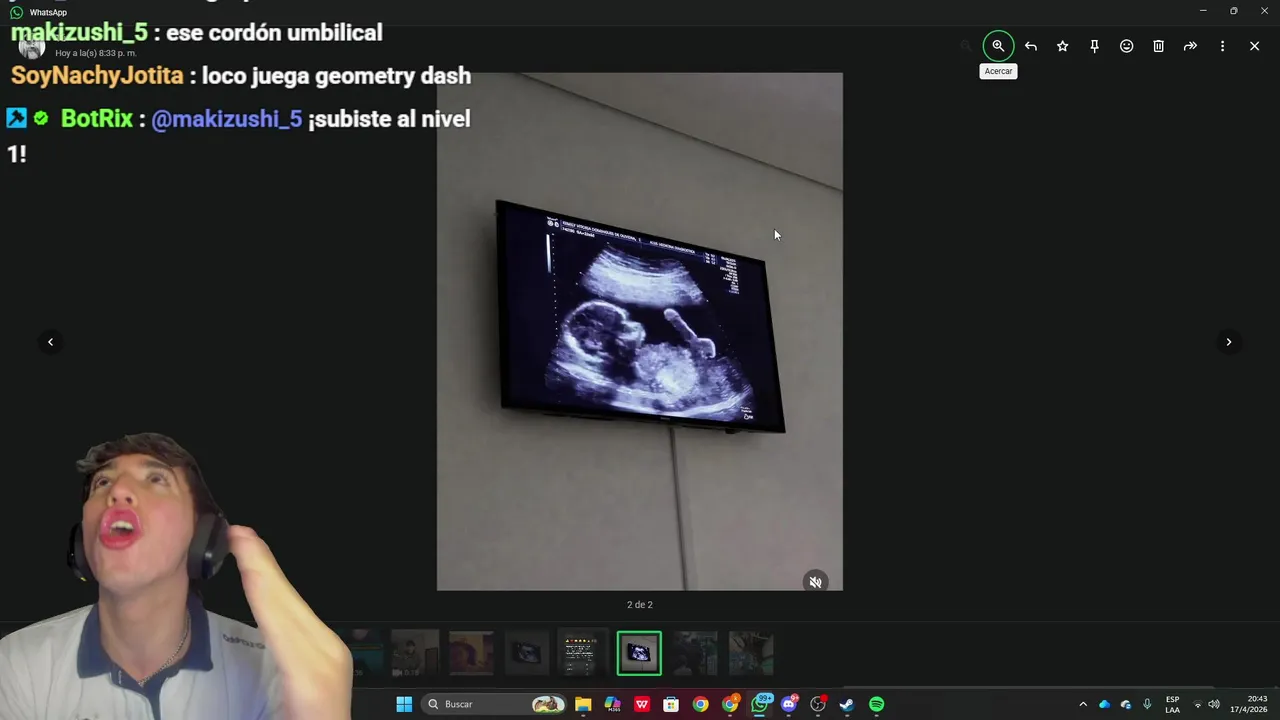Switch the ESP LAA keyboard language

point(1172,705)
